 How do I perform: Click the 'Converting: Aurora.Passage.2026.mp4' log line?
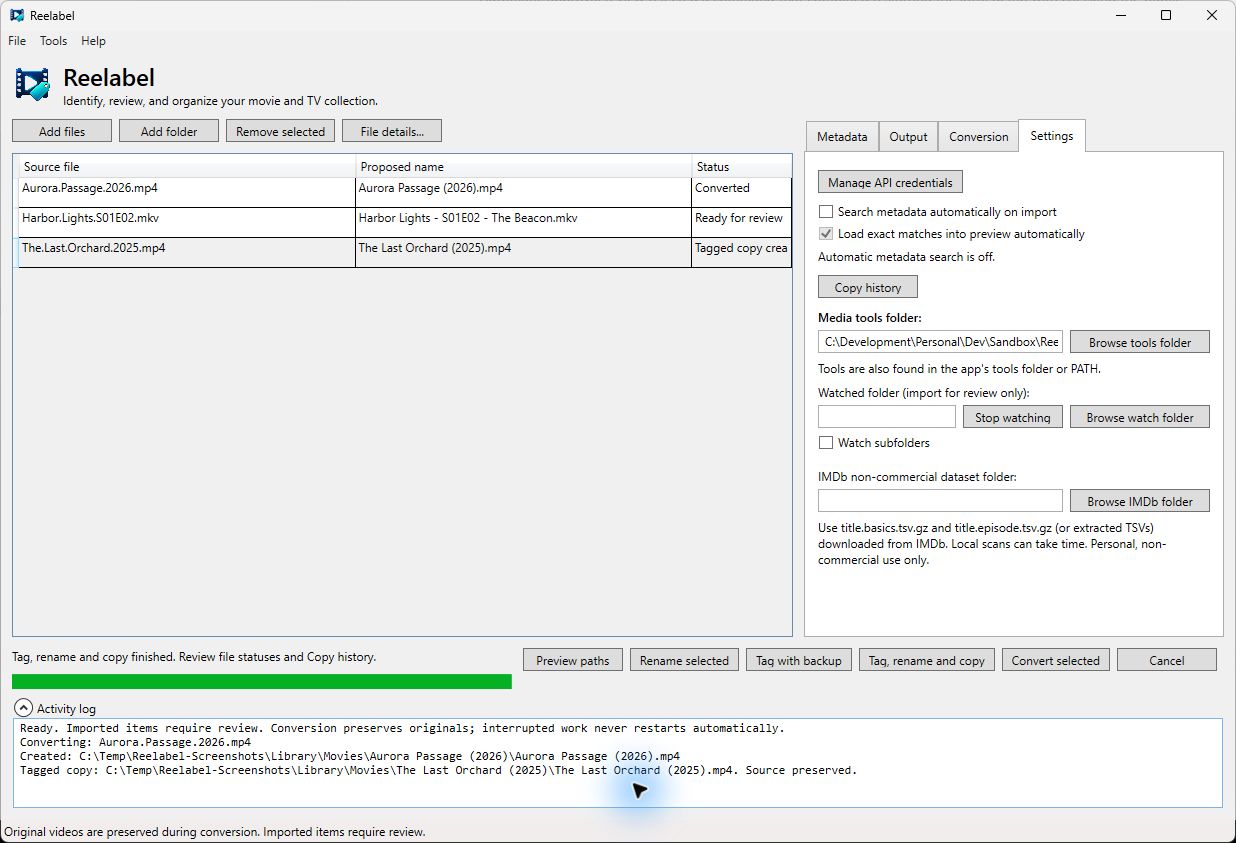135,742
